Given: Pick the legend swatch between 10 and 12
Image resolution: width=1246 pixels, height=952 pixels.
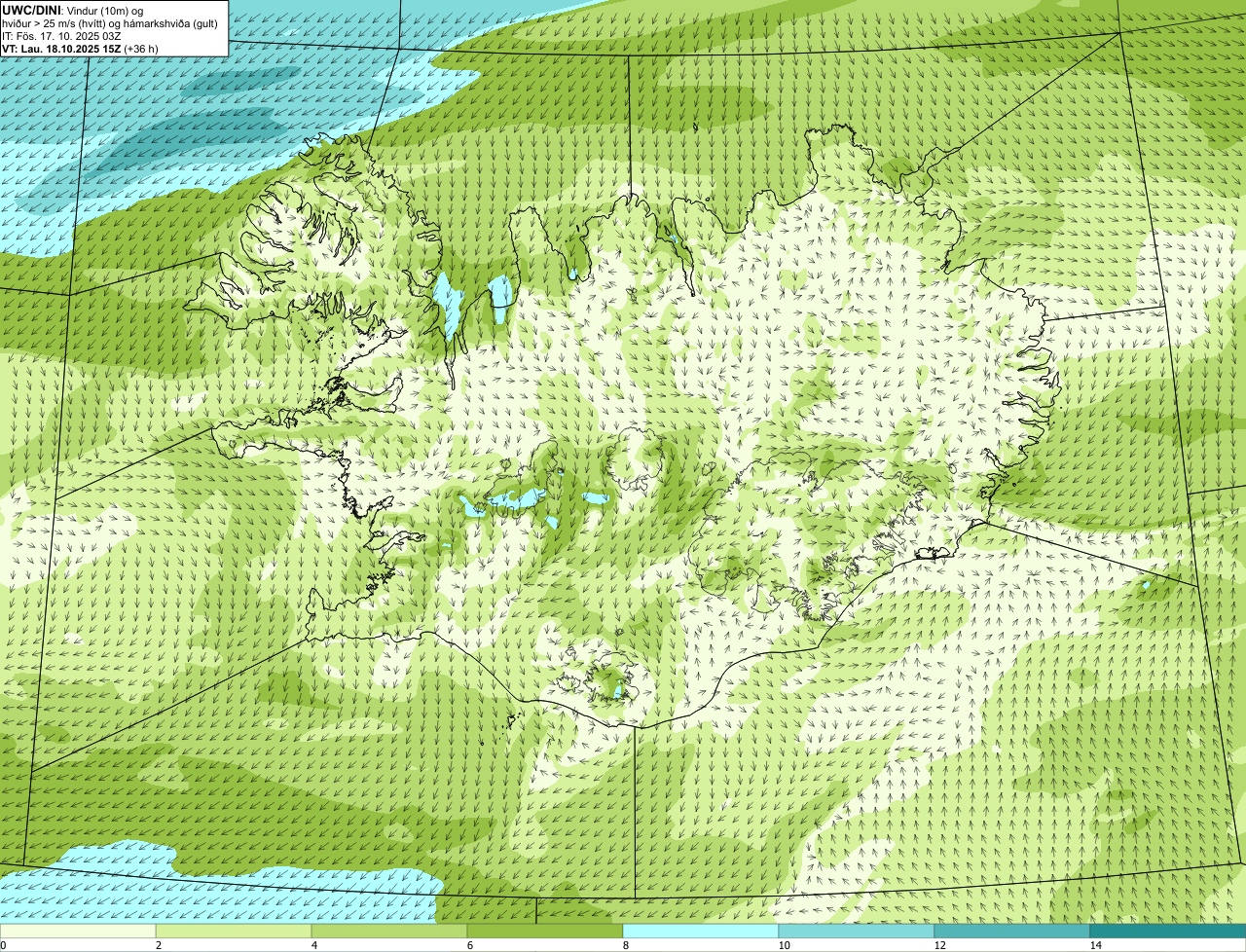Looking at the screenshot, I should click(857, 932).
